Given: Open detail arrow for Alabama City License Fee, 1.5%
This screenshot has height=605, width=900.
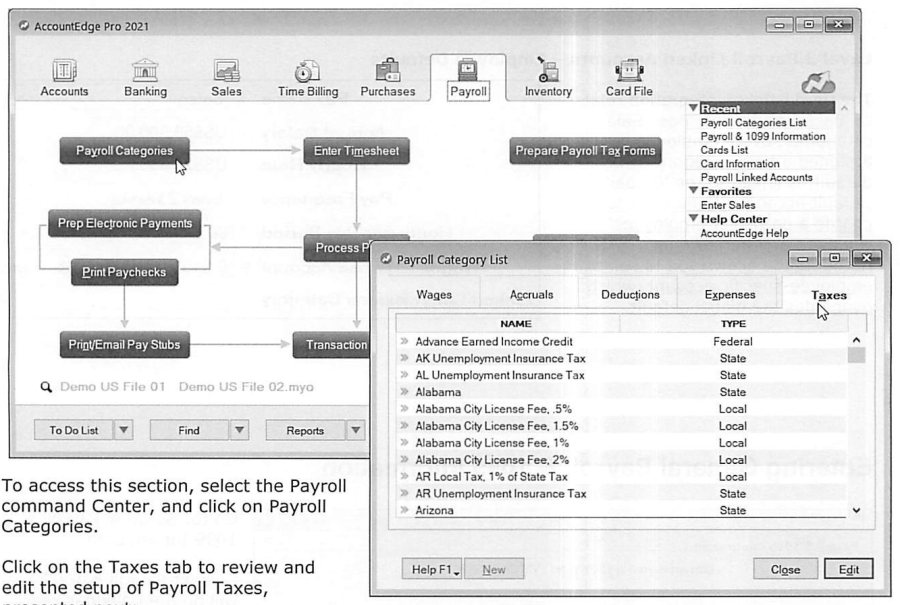Looking at the screenshot, I should coord(404,425).
